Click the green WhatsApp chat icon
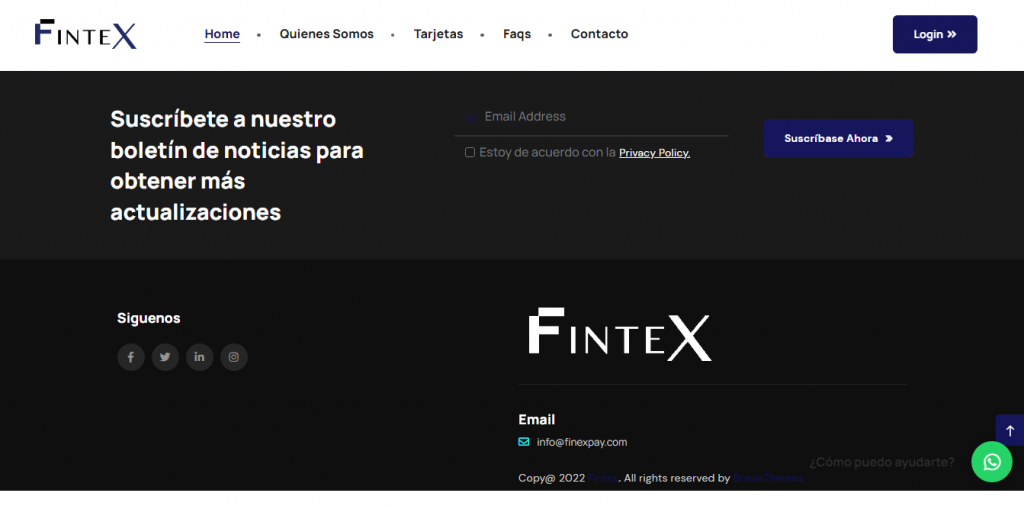1024x506 pixels. pyautogui.click(x=991, y=462)
